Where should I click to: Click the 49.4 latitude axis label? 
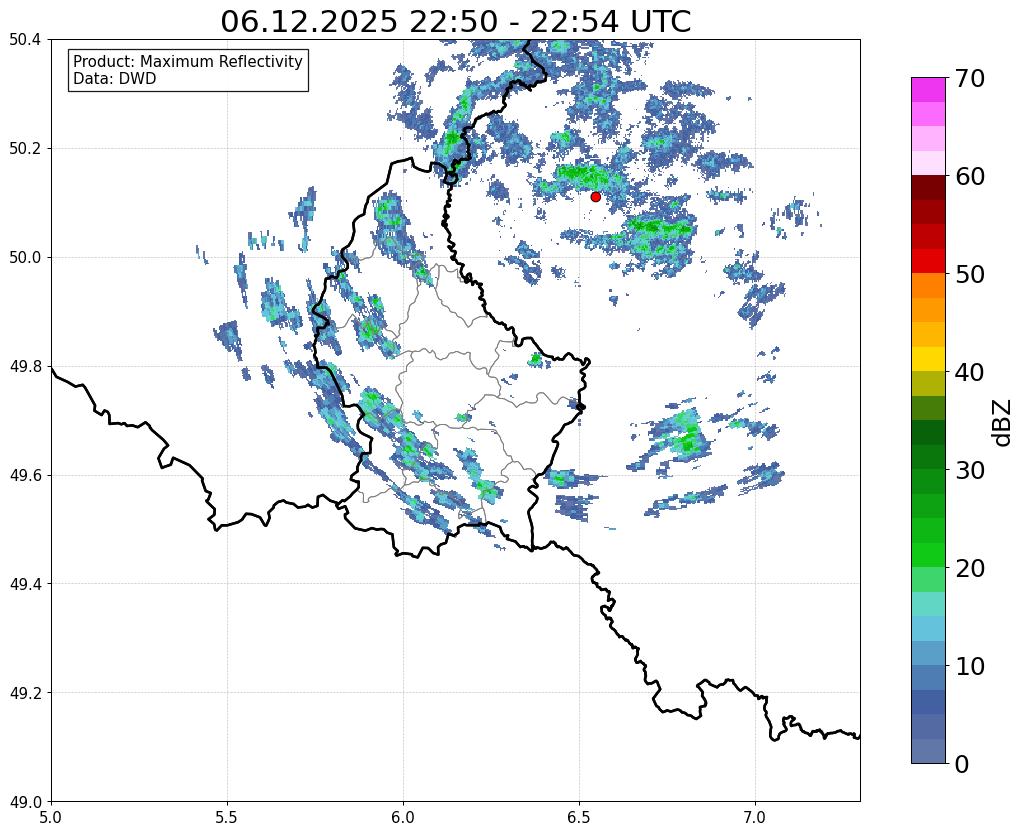[25, 584]
